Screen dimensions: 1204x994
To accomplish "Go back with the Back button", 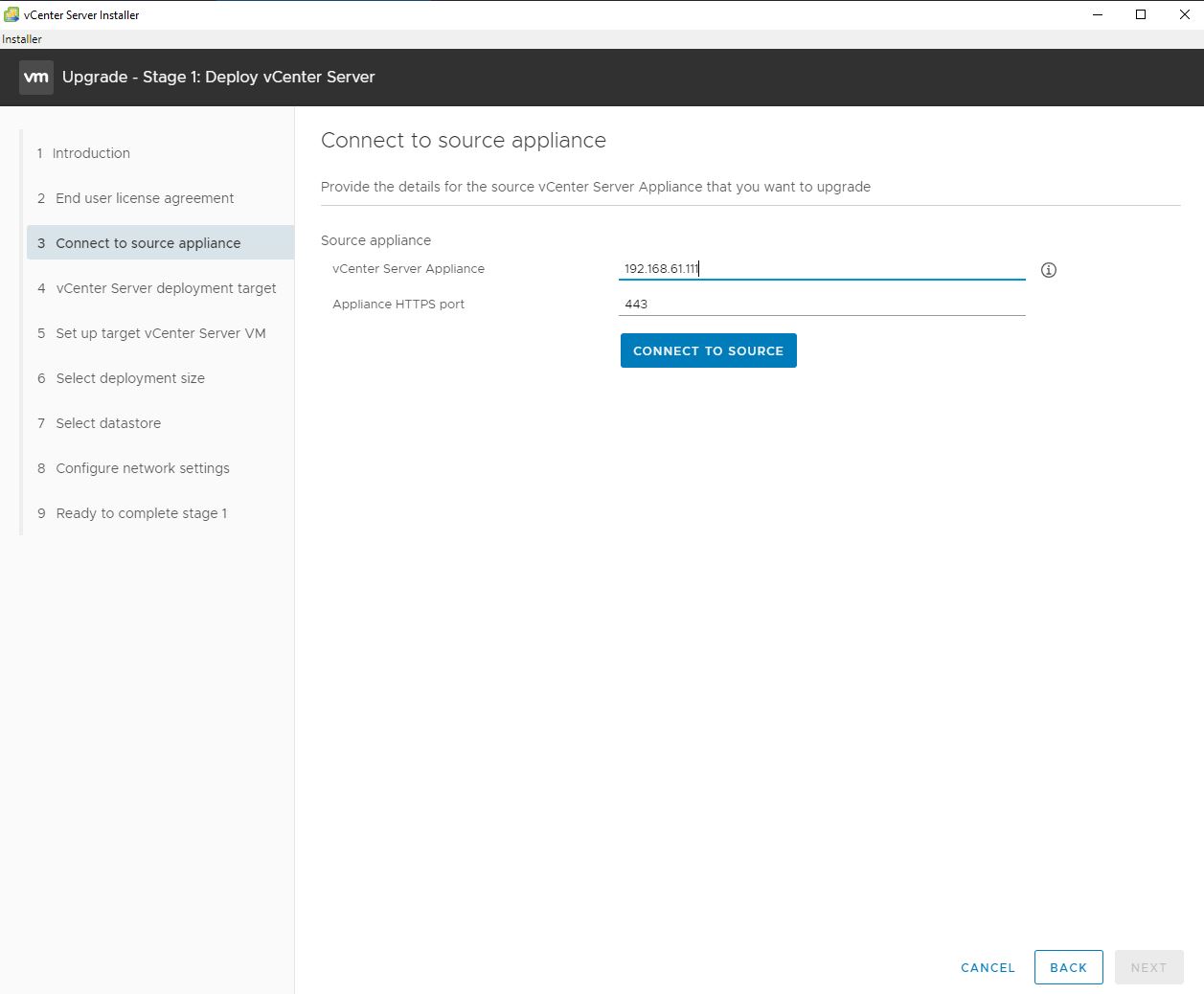I will [x=1069, y=967].
